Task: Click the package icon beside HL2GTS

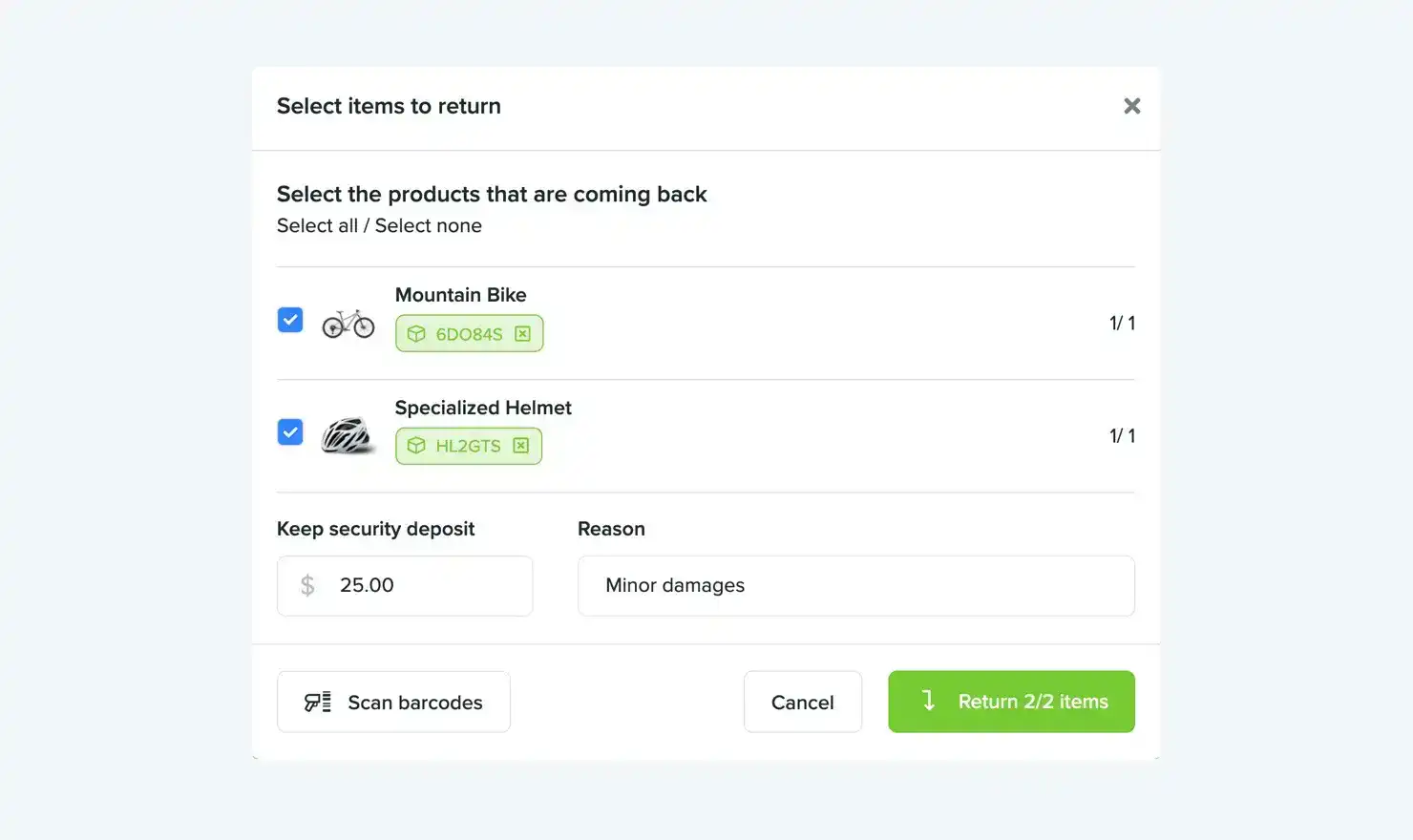Action: click(416, 446)
